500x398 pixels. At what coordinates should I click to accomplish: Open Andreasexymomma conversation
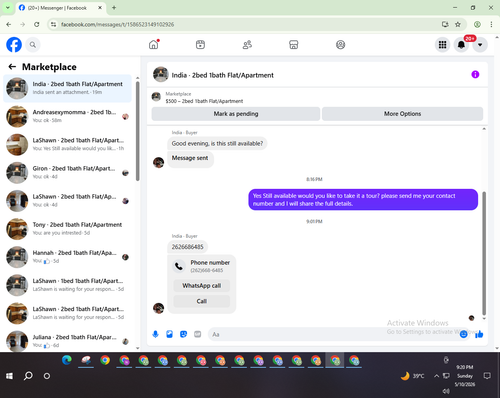[x=68, y=116]
